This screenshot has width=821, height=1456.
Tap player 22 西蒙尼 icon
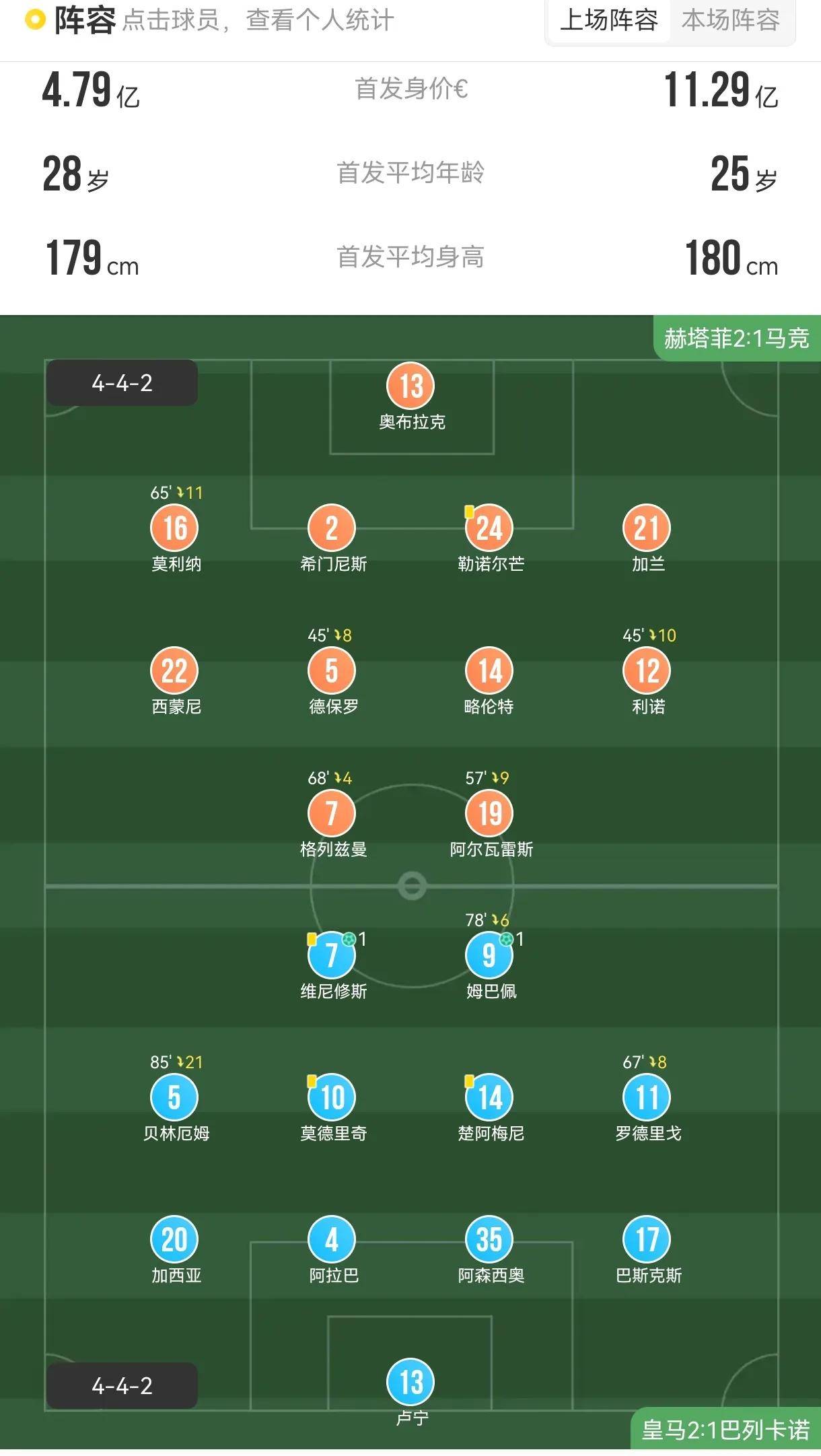[x=174, y=670]
